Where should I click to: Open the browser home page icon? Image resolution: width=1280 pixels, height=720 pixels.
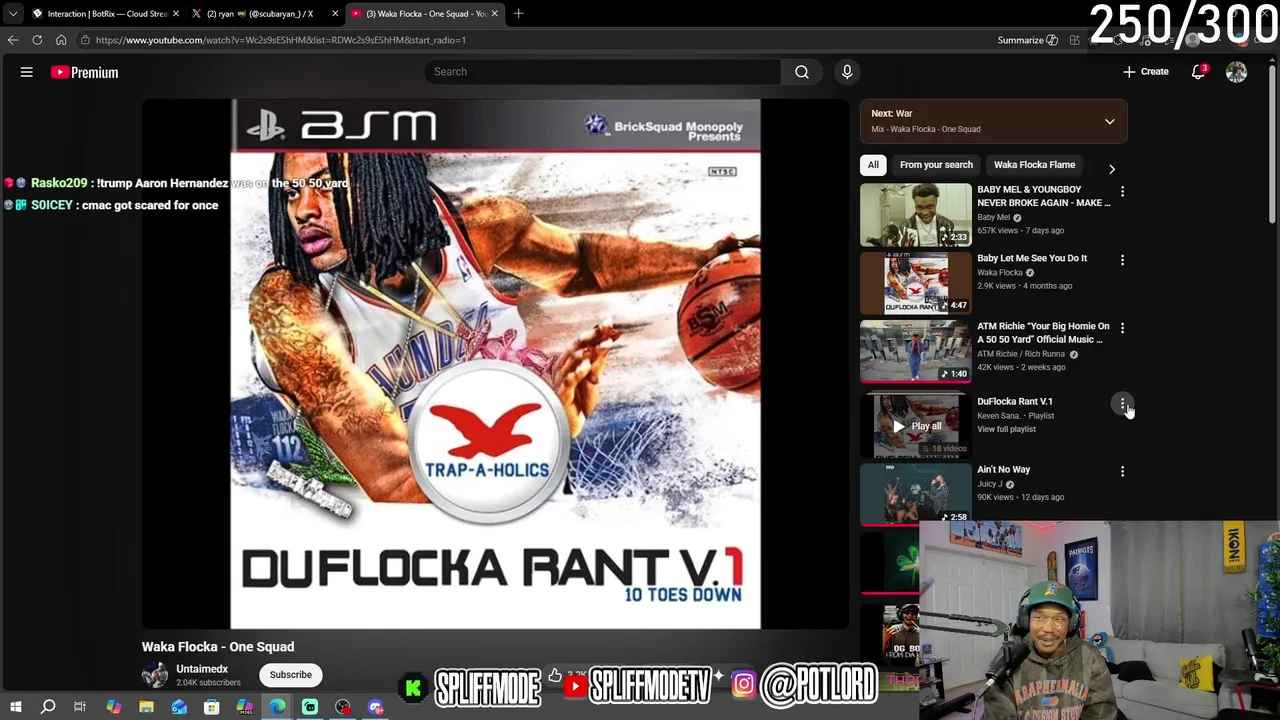[x=61, y=40]
